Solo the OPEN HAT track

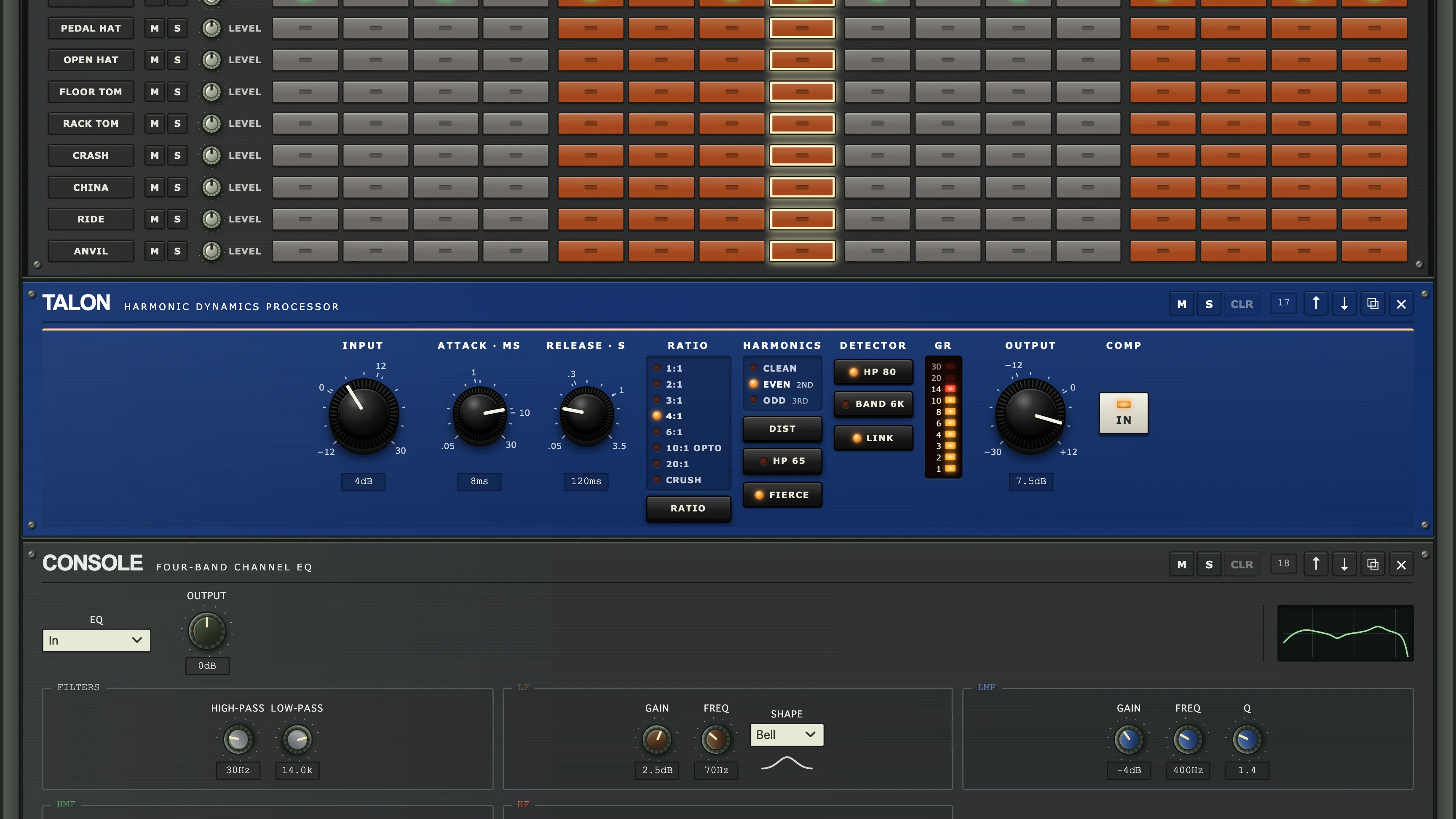point(177,59)
